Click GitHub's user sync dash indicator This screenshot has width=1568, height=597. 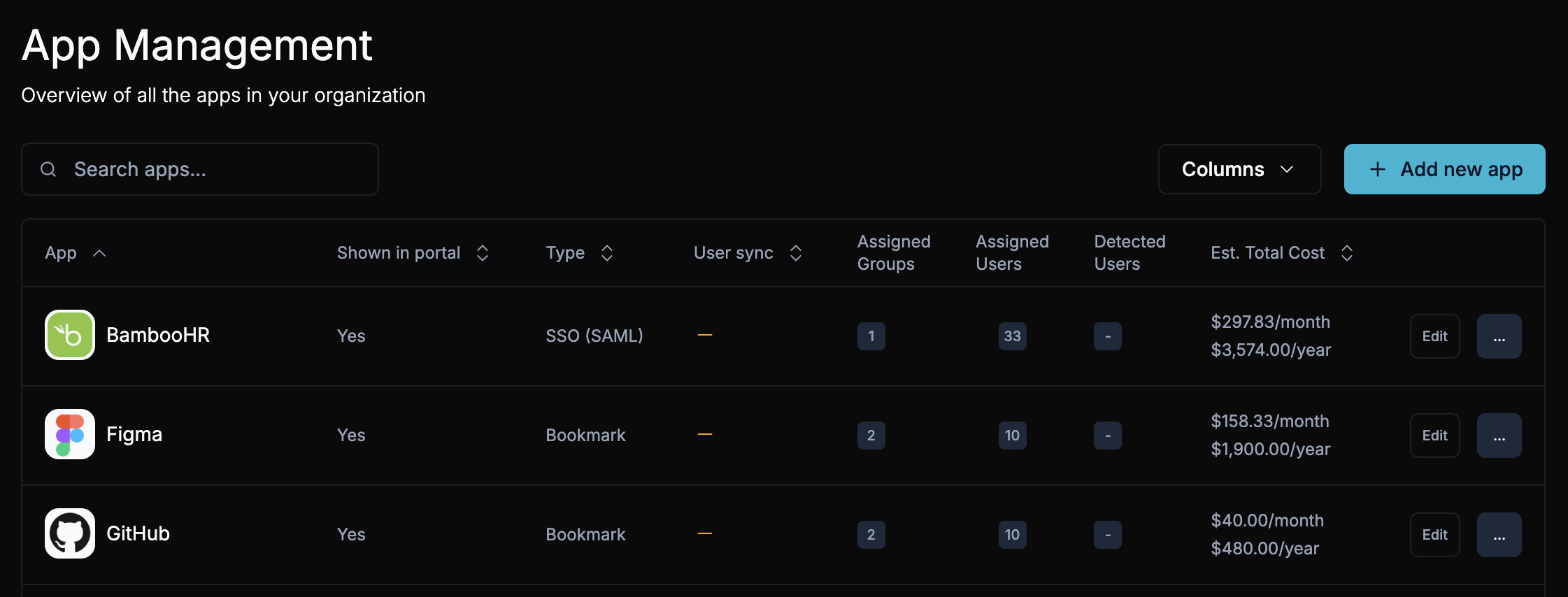pyautogui.click(x=705, y=533)
